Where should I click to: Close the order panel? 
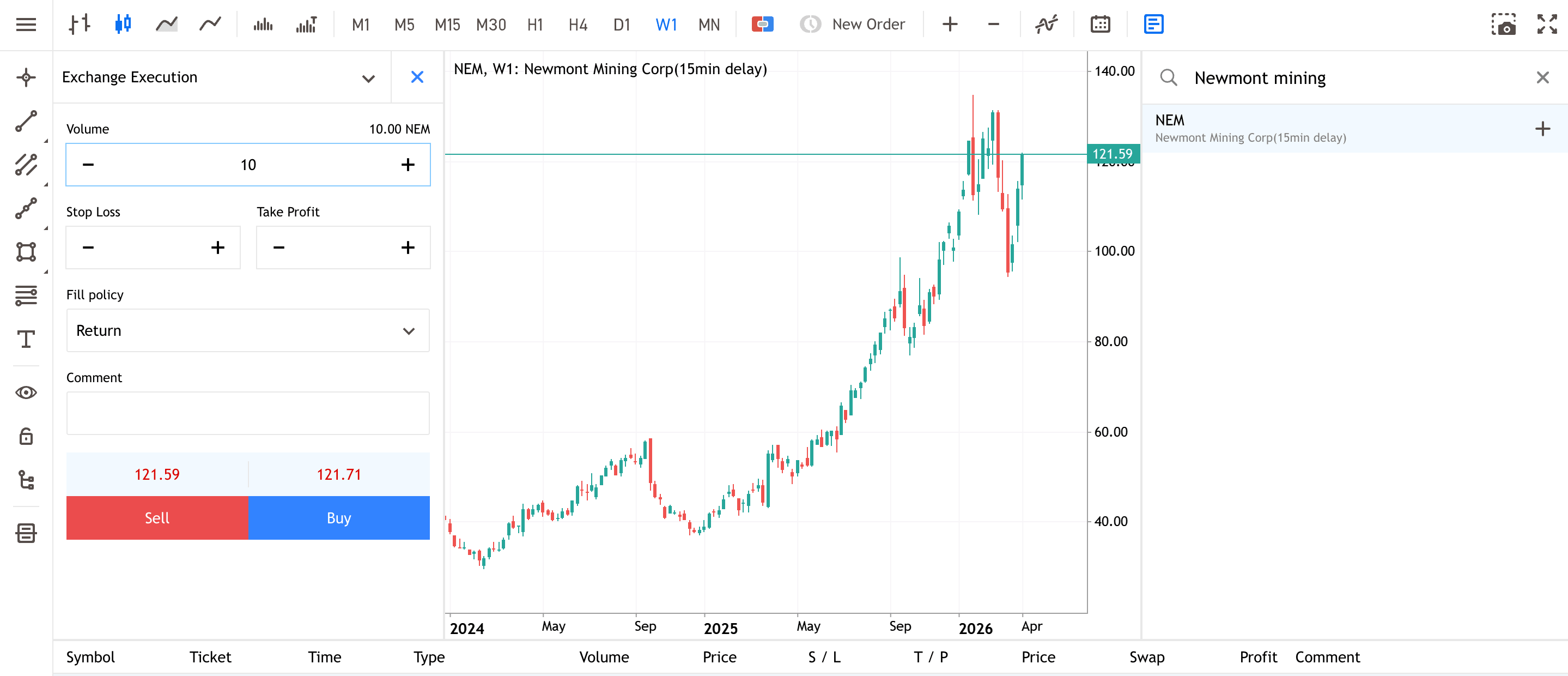(417, 77)
